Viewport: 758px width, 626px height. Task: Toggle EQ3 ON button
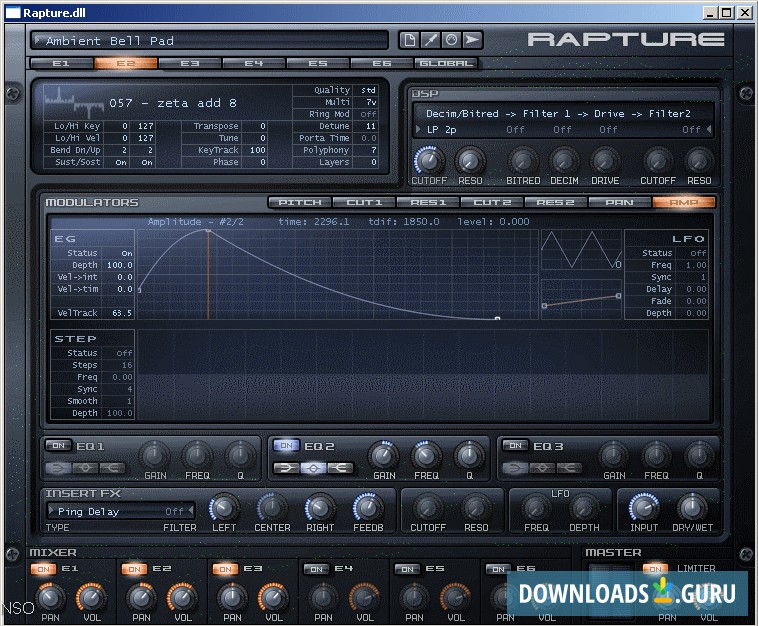click(x=516, y=445)
